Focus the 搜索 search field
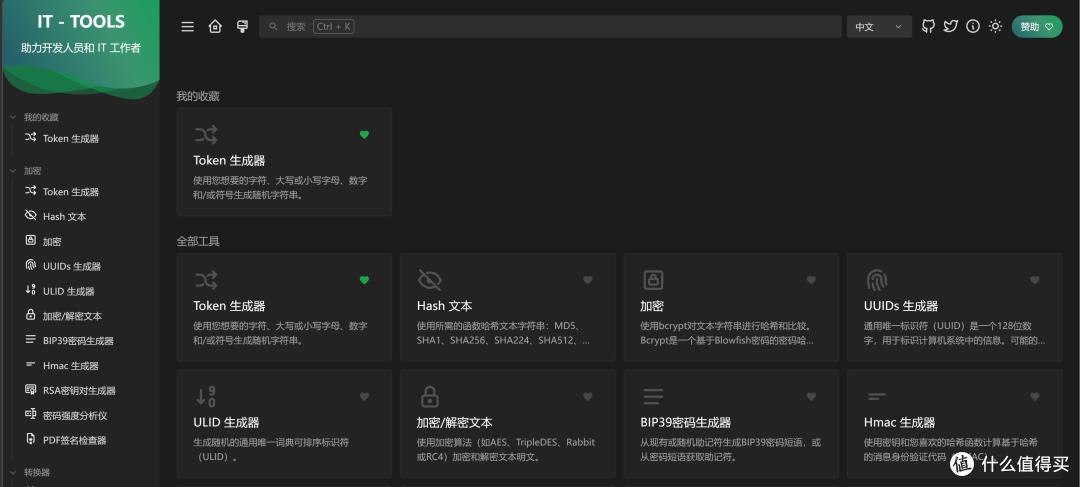The width and height of the screenshot is (1080, 487). 550,27
